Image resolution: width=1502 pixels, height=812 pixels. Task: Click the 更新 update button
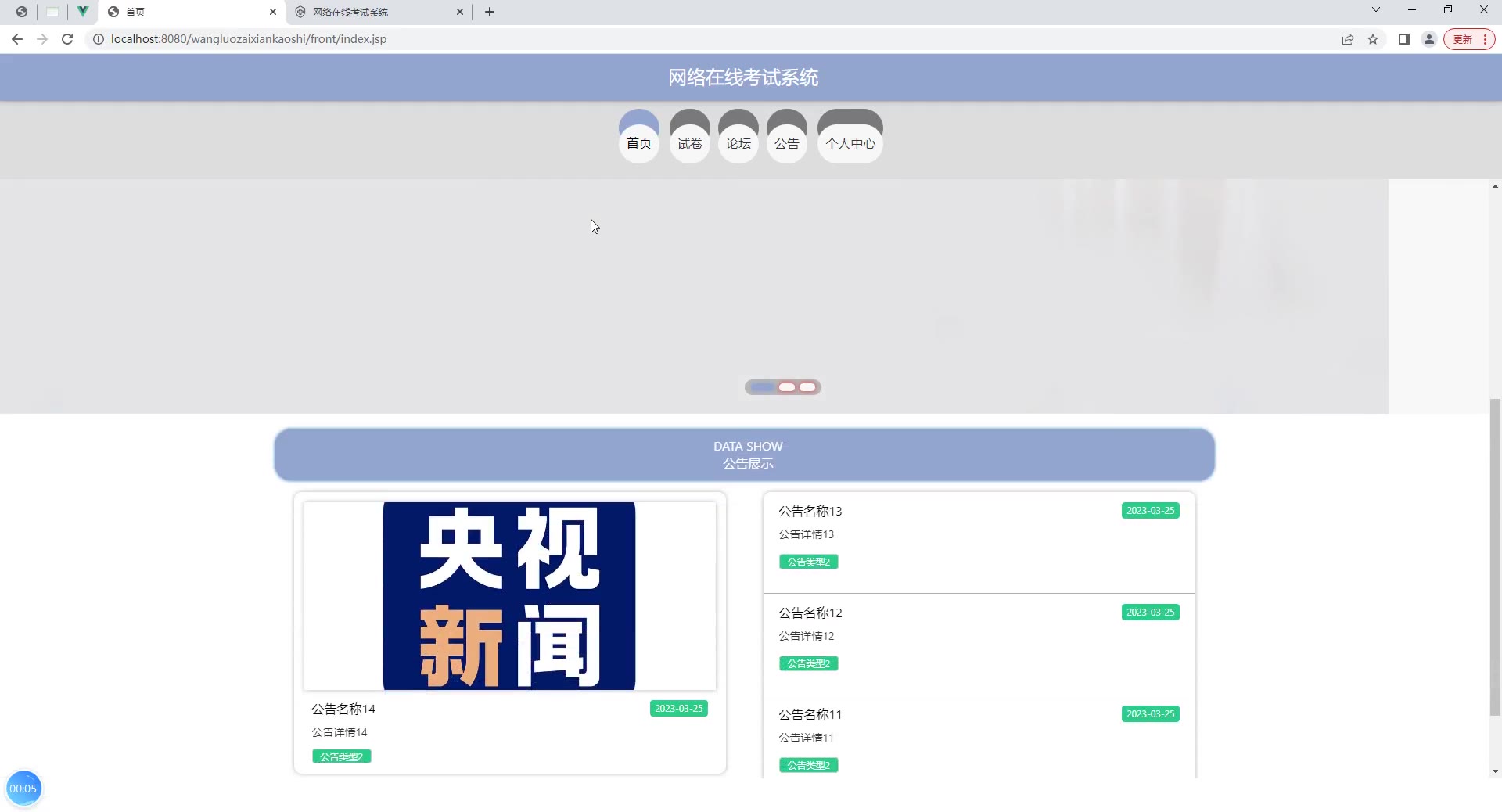1469,39
